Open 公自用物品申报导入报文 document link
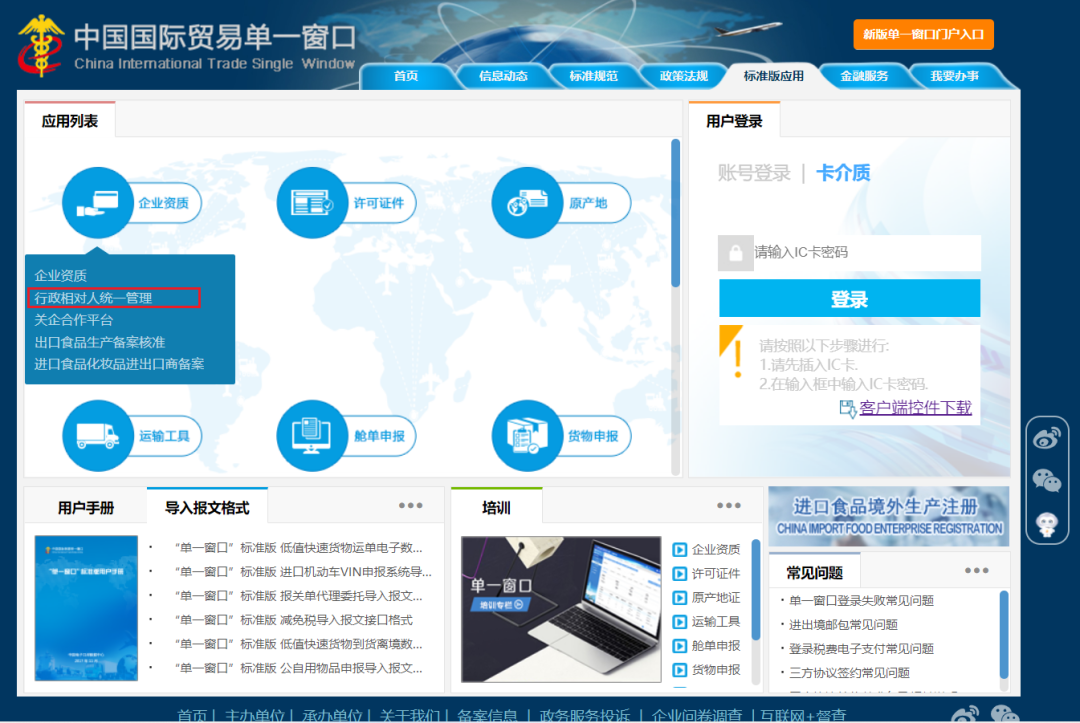1080x723 pixels. 299,669
